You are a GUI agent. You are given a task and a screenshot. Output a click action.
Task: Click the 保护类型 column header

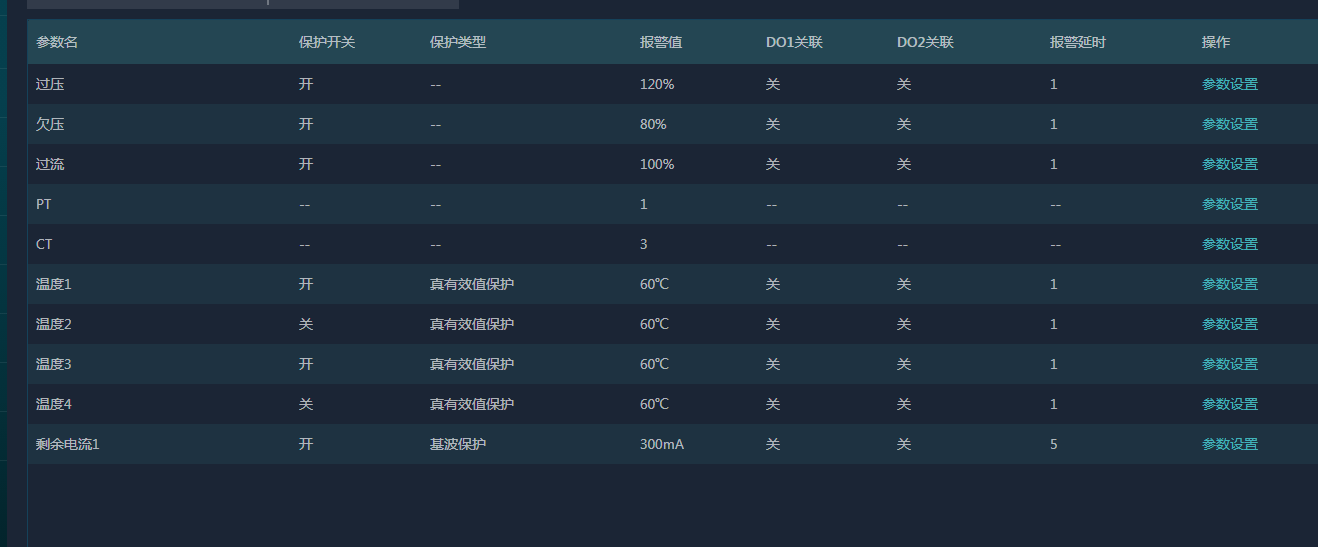coord(458,43)
